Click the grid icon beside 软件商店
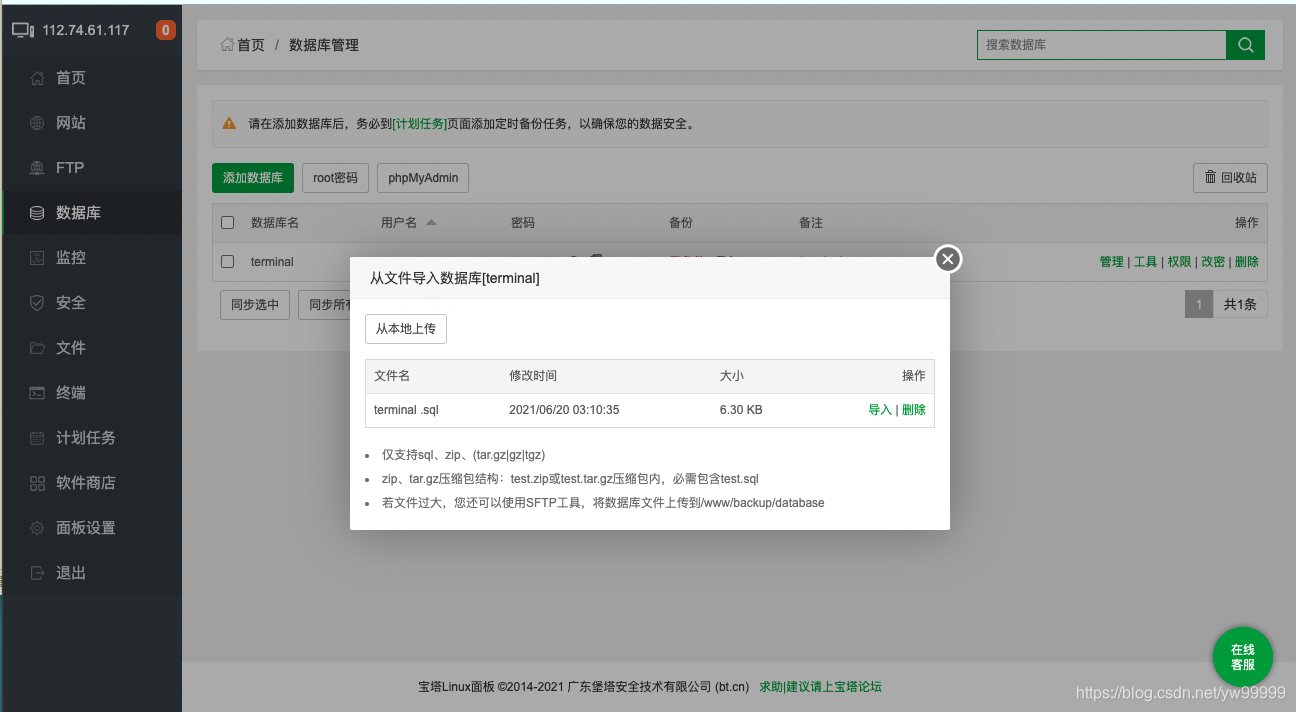 [x=38, y=483]
